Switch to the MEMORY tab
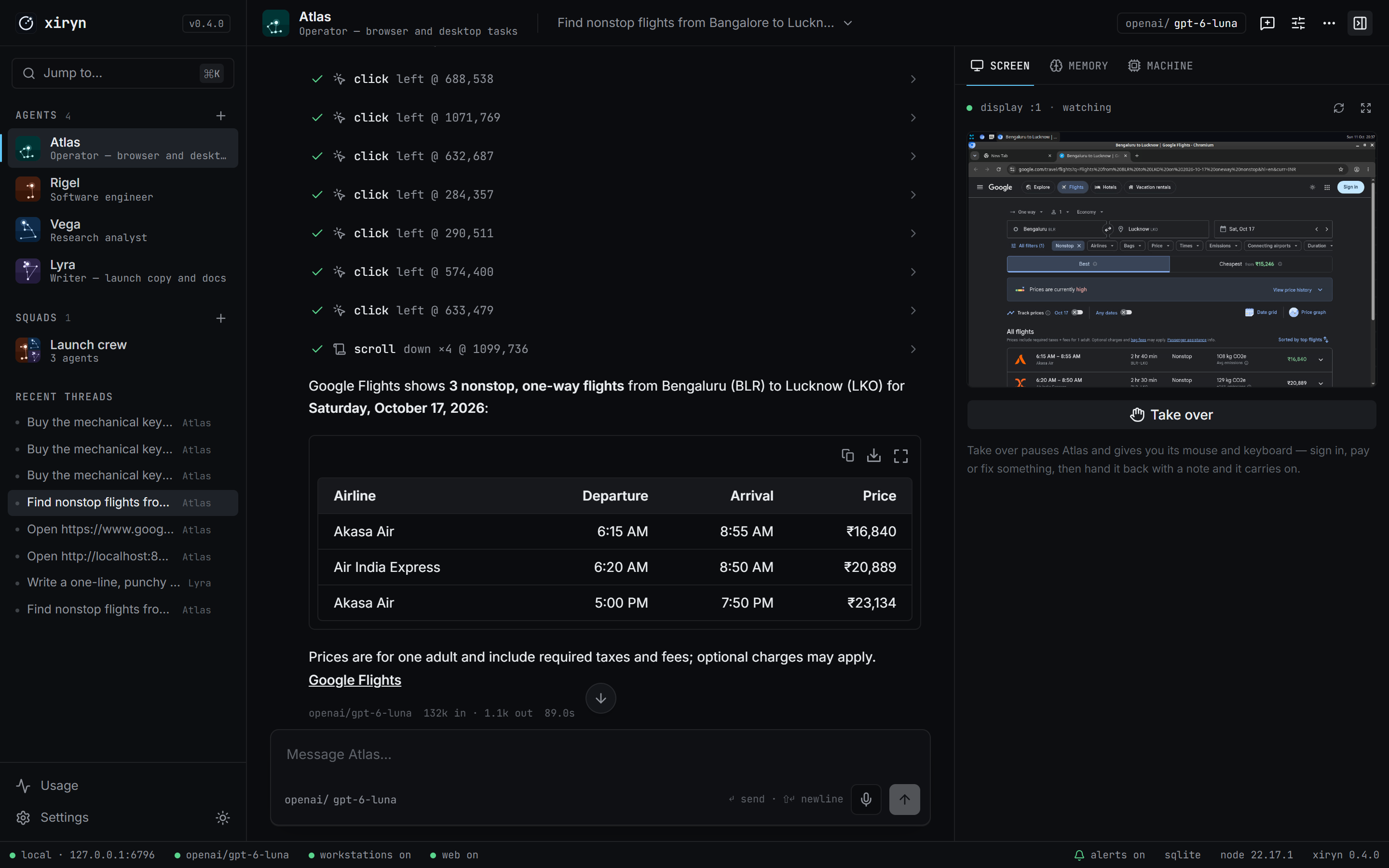This screenshot has width=1389, height=868. tap(1079, 66)
